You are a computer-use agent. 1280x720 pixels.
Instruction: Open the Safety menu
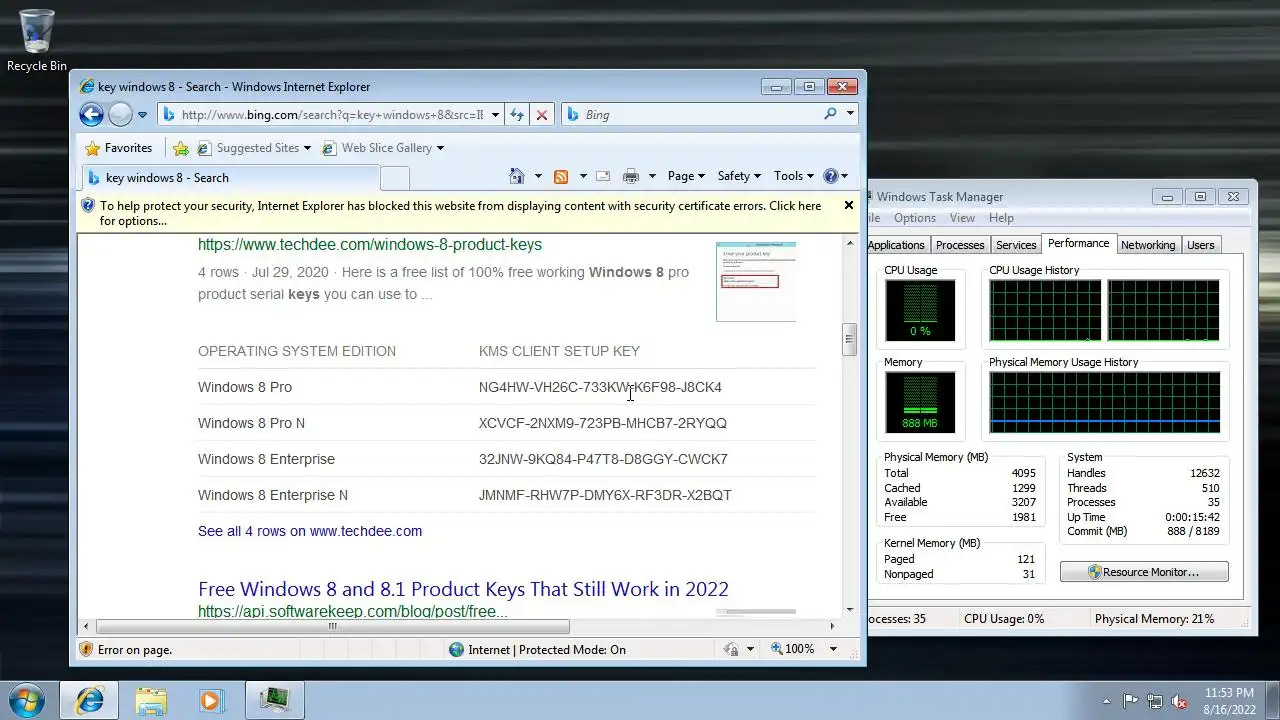click(739, 176)
